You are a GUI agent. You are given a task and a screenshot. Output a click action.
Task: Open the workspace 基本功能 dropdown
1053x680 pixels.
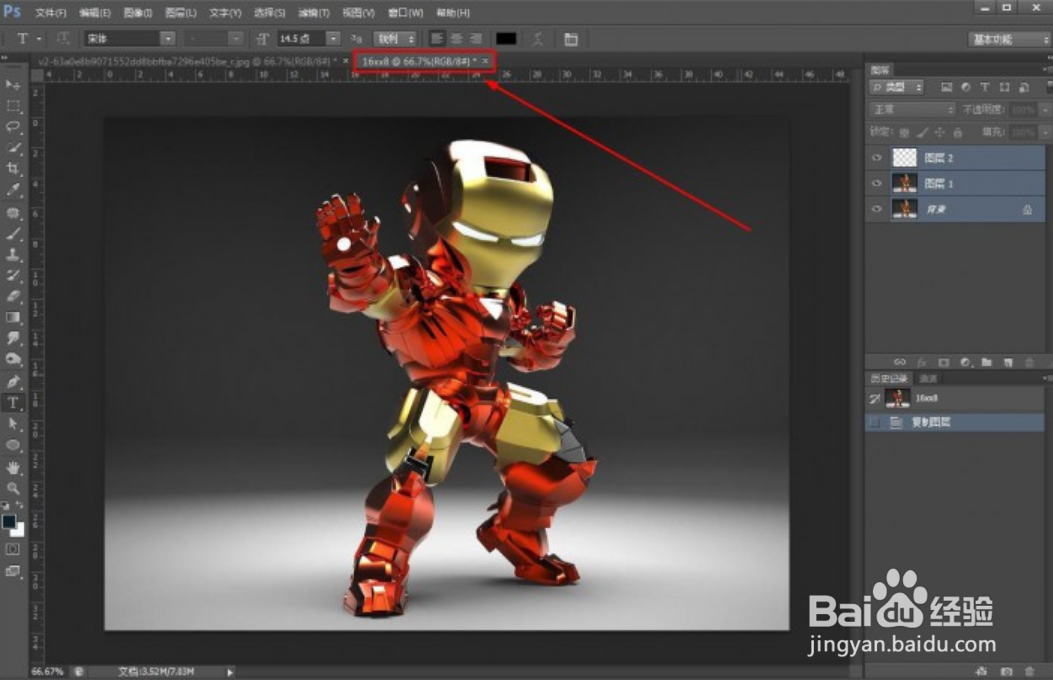tap(1009, 40)
